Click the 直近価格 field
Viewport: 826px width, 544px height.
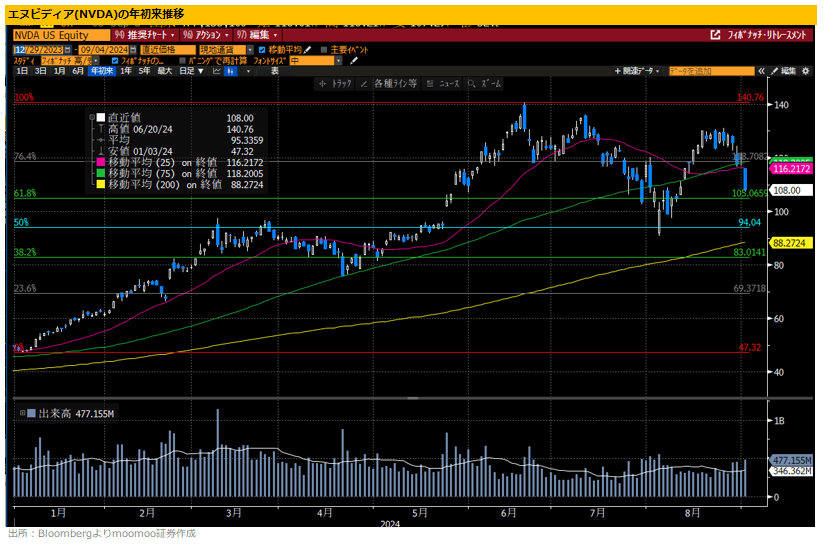pyautogui.click(x=168, y=50)
